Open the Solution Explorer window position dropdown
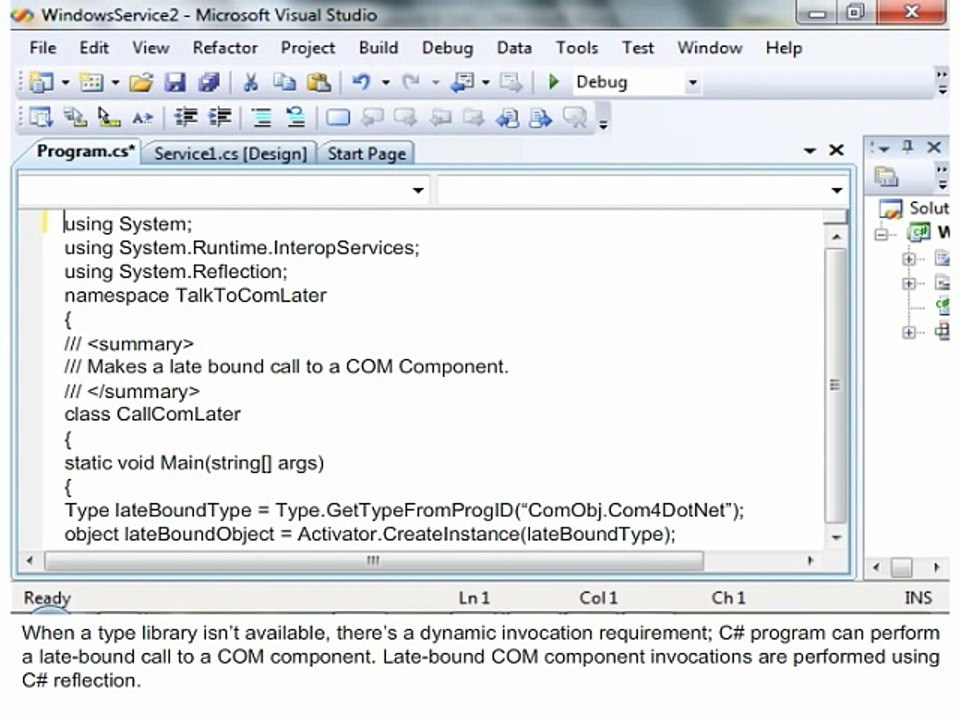Image resolution: width=960 pixels, height=720 pixels. coord(883,148)
